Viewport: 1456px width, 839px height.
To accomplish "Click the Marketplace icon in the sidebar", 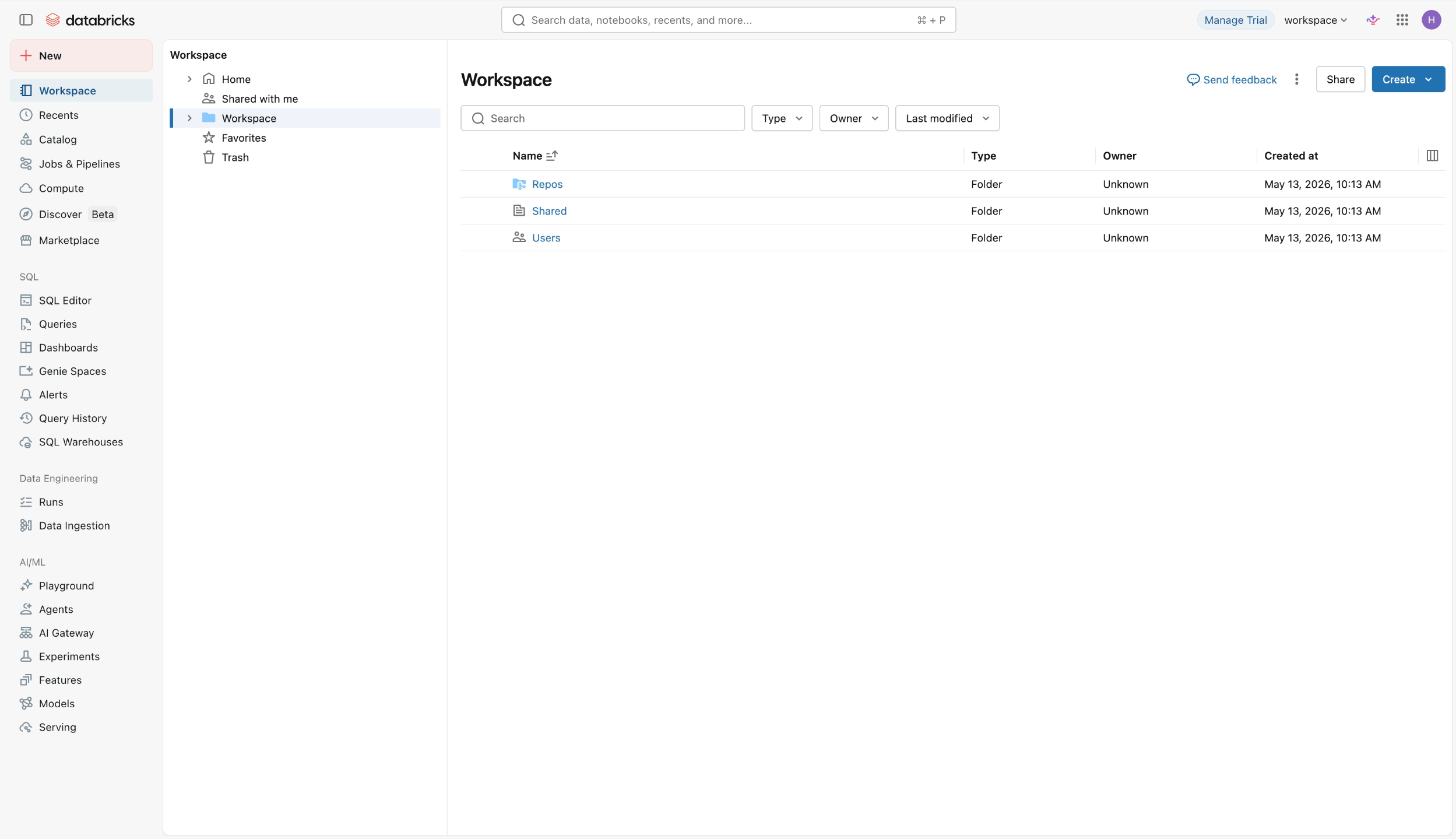I will coord(26,240).
